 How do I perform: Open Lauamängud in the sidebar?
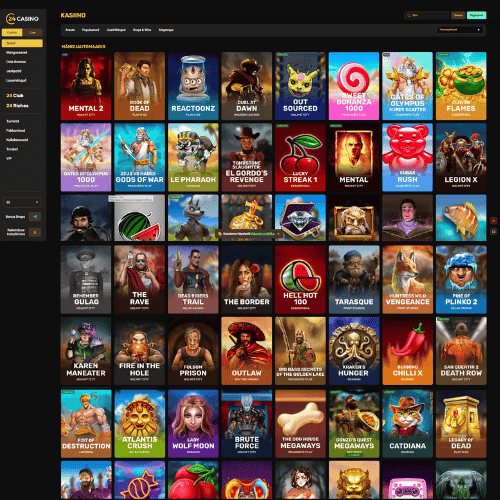(16, 80)
